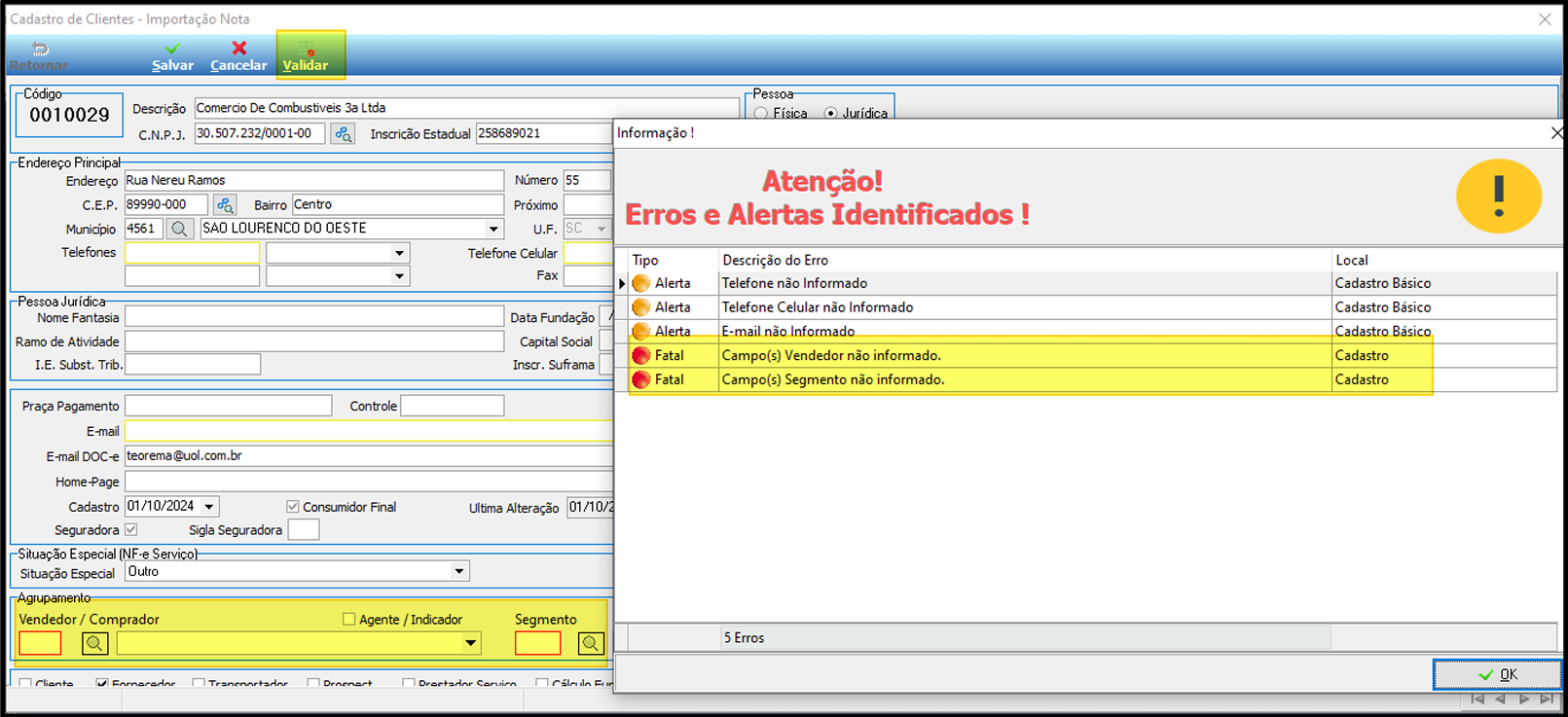Close the Informação dialog with X

[x=1556, y=132]
